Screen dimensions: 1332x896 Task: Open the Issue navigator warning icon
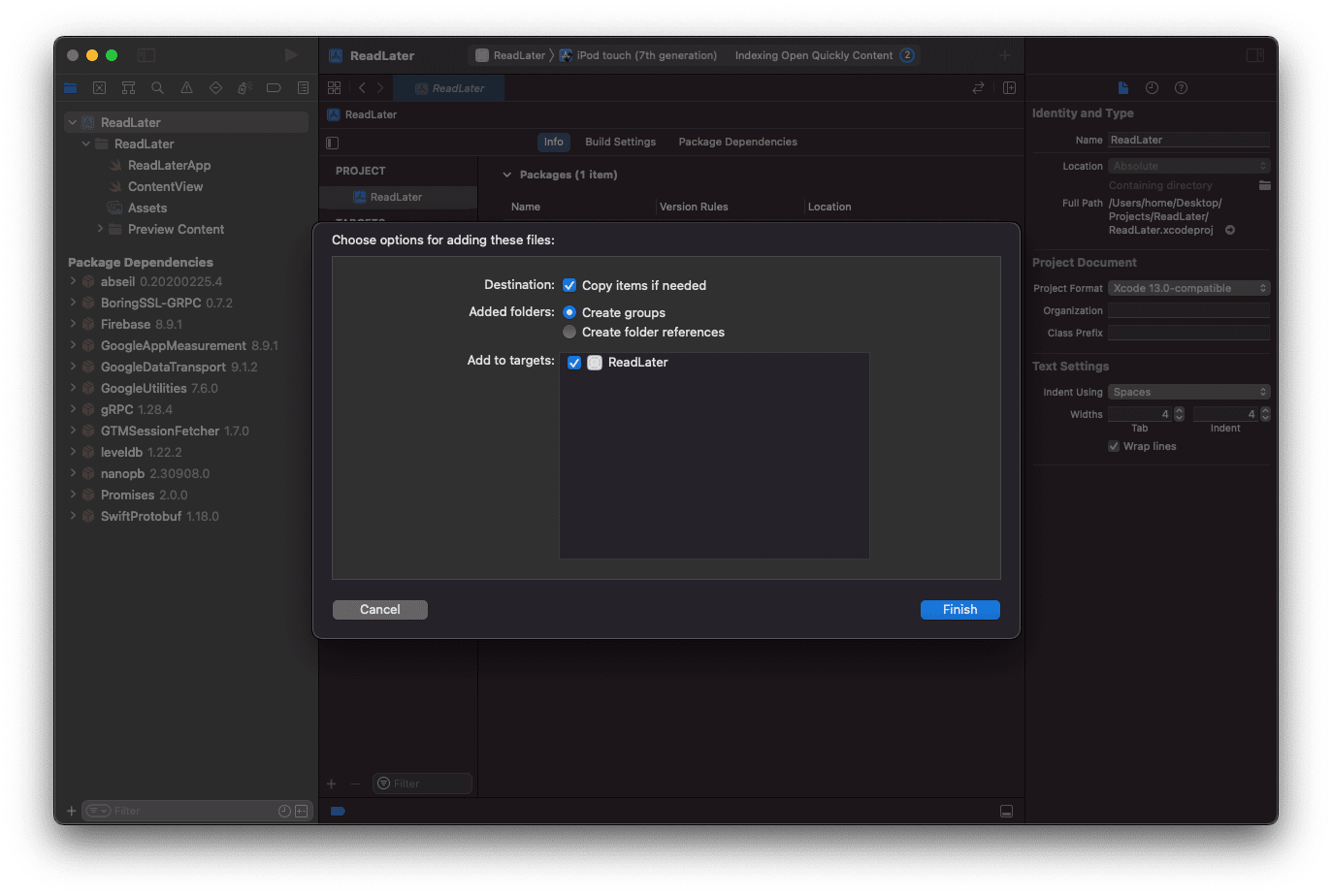point(186,88)
